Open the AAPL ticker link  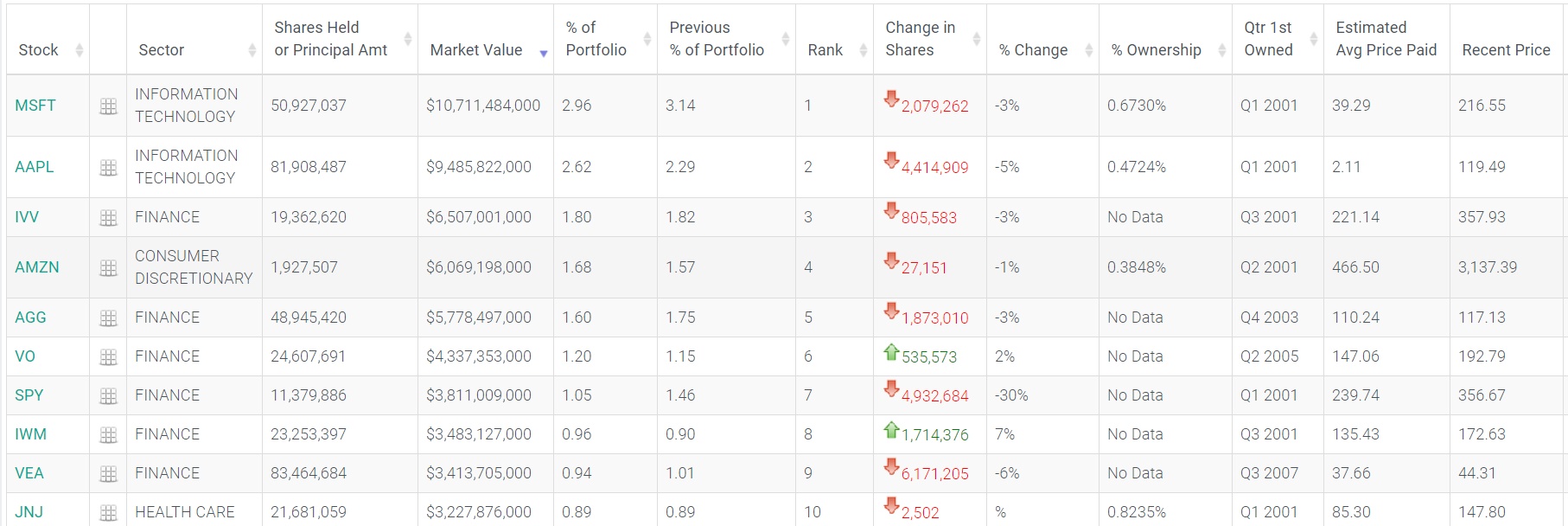pos(35,167)
